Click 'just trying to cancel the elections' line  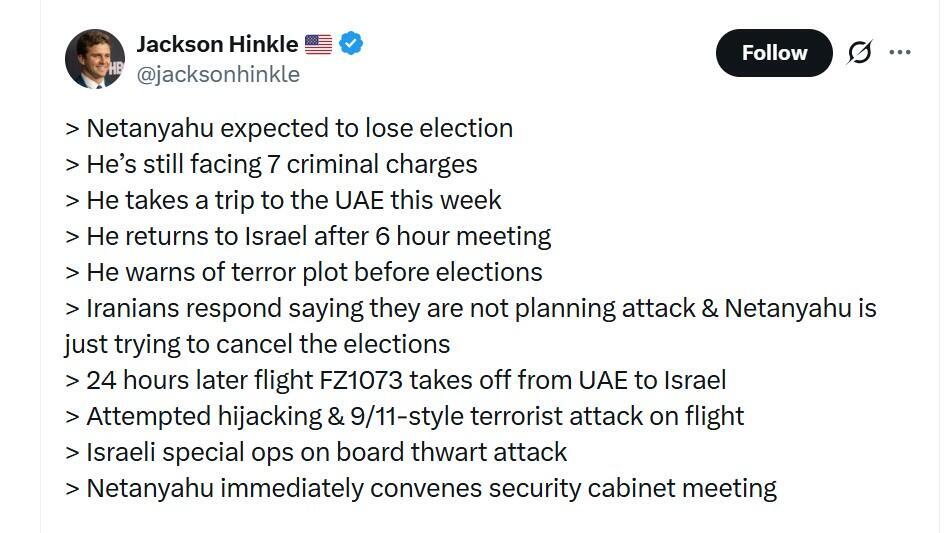[257, 345]
